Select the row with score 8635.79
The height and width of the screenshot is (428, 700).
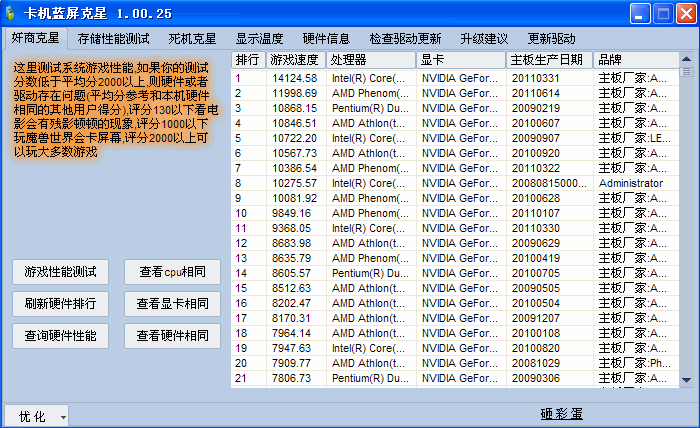click(x=455, y=258)
